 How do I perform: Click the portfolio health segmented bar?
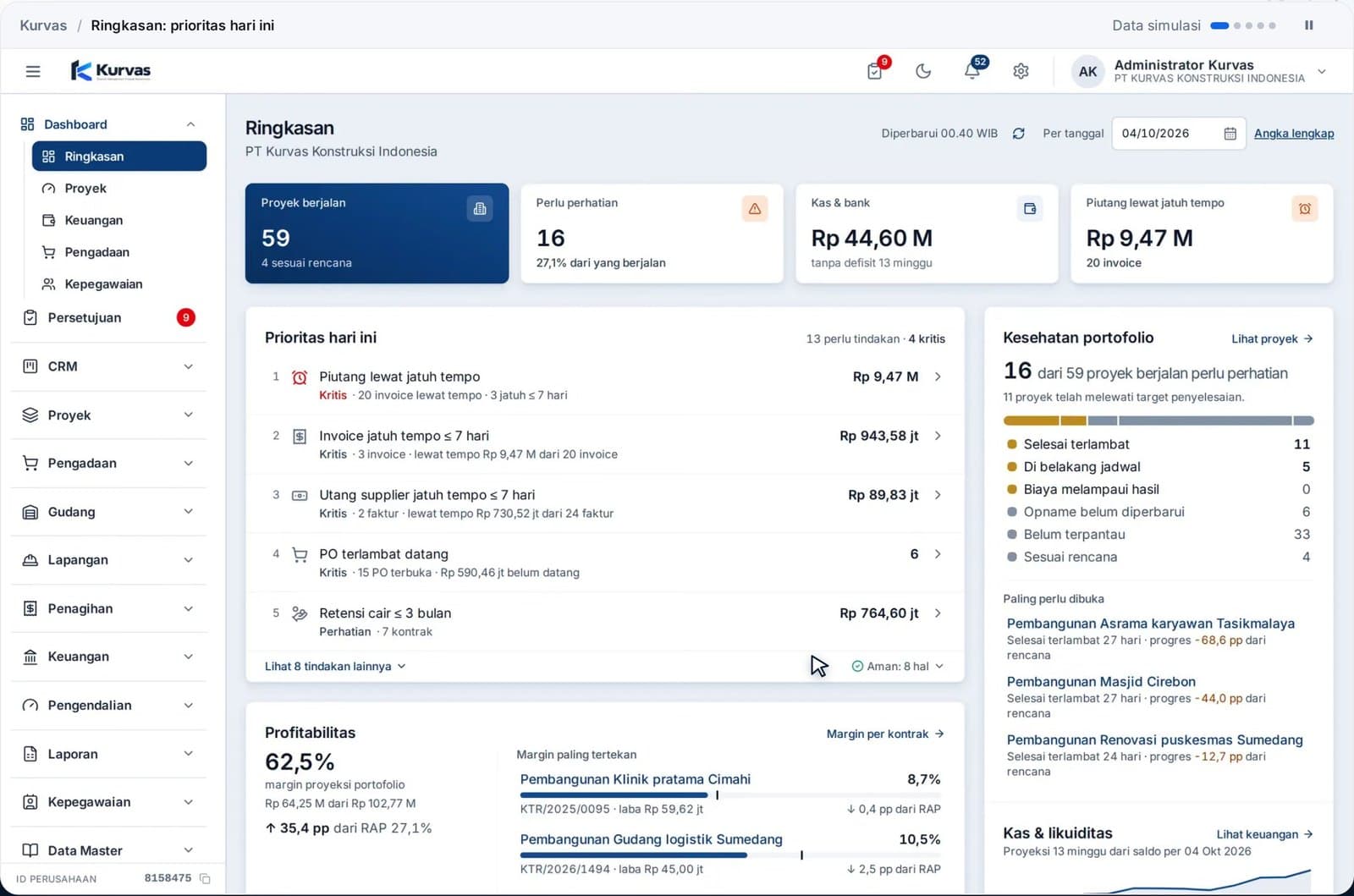click(x=1159, y=421)
